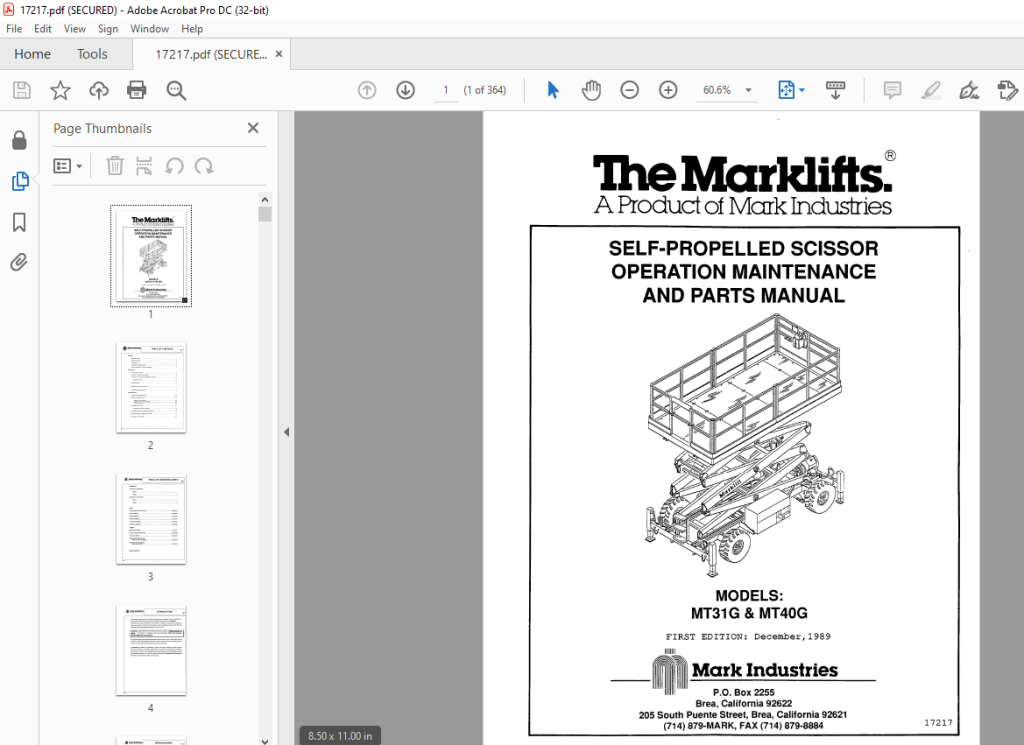This screenshot has height=745, width=1024.
Task: Click the Save file icon
Action: tap(22, 90)
